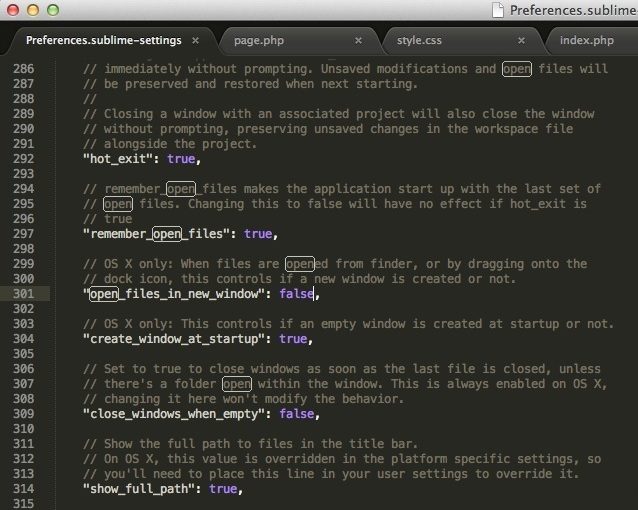Click the "open_files_in_new_window" setting key
Image resolution: width=638 pixels, height=510 pixels.
174,293
